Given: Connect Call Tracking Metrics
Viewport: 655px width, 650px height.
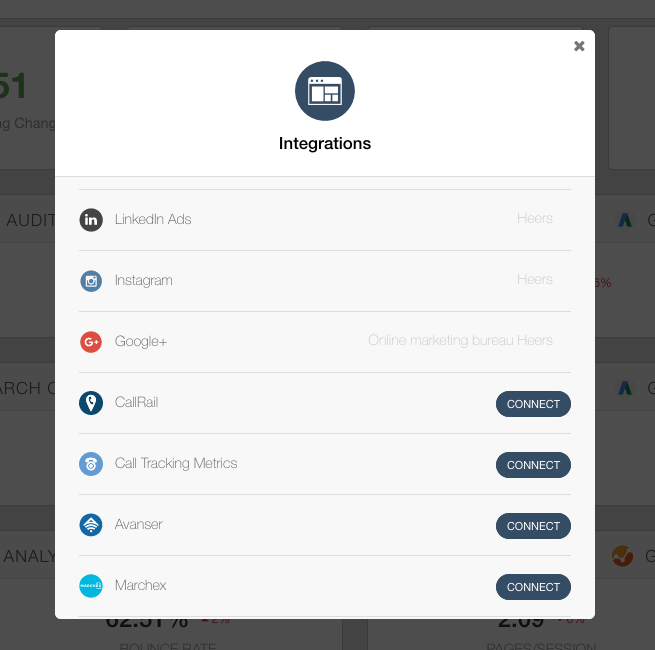Looking at the screenshot, I should click(533, 465).
